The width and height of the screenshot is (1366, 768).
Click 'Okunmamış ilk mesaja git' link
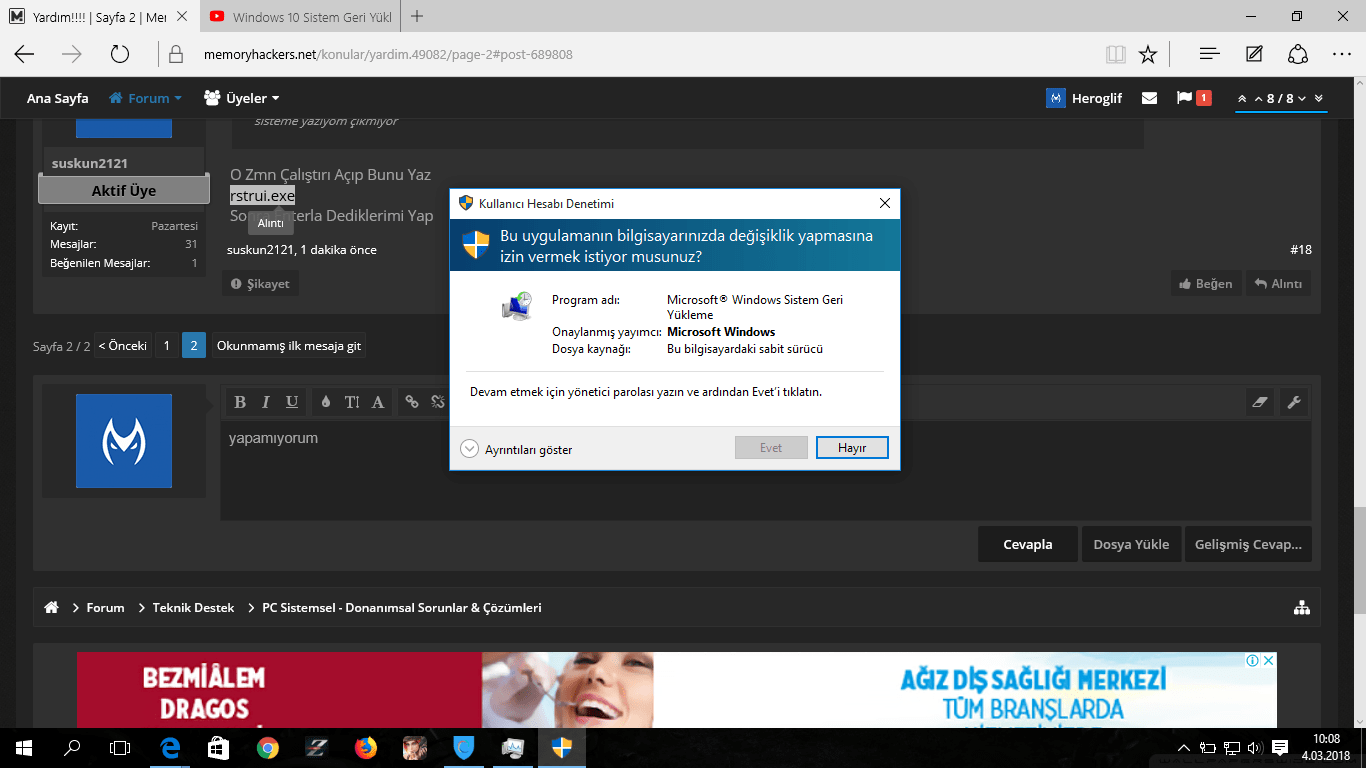289,346
